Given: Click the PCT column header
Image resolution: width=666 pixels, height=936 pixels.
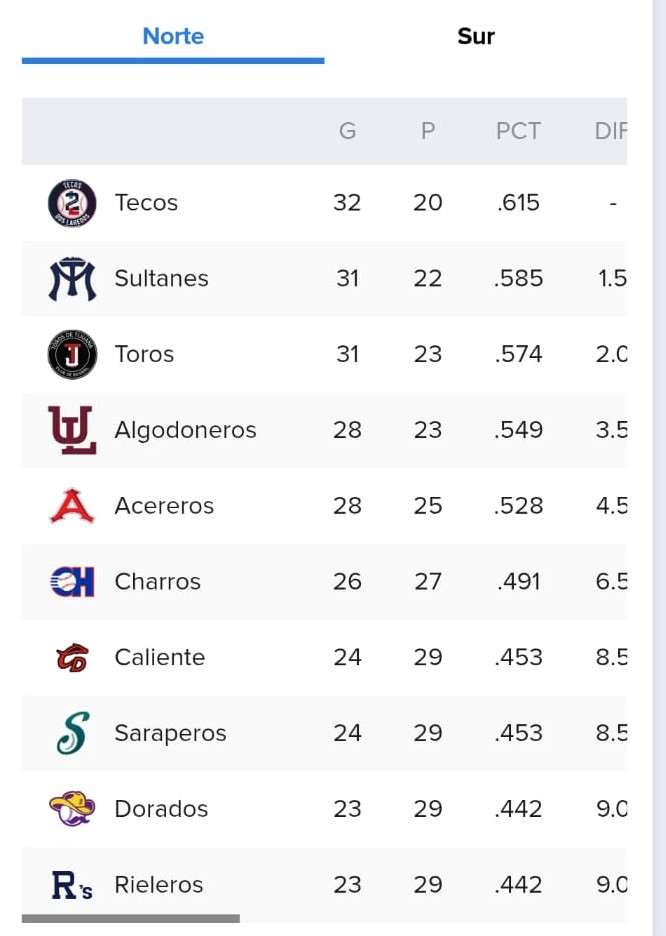Looking at the screenshot, I should pyautogui.click(x=518, y=131).
